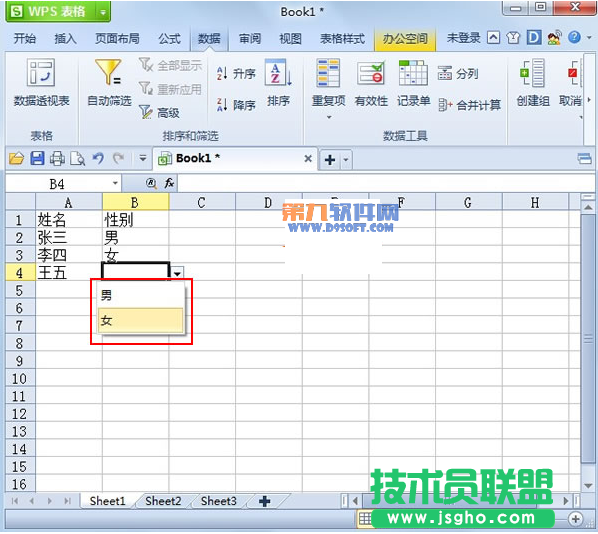The height and width of the screenshot is (534, 598).
Task: Switch to the Sheet2 tab
Action: point(163,501)
